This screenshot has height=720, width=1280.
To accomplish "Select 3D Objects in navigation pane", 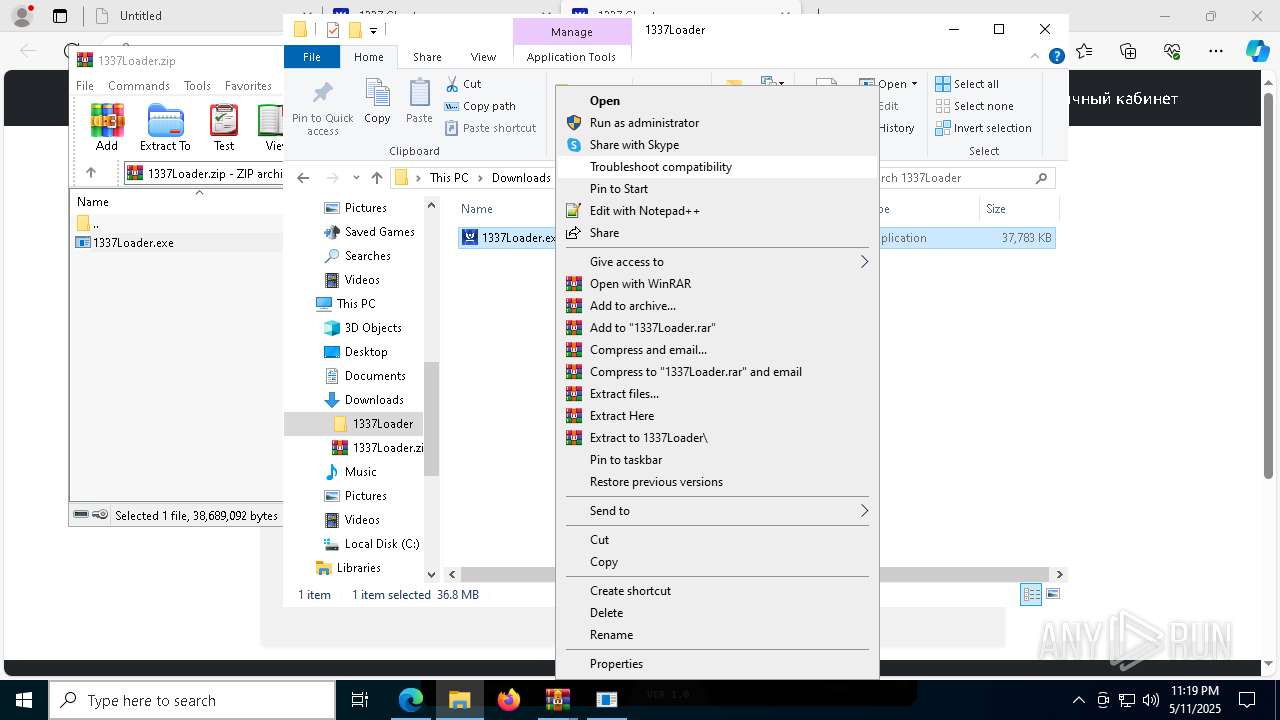I will (x=362, y=328).
